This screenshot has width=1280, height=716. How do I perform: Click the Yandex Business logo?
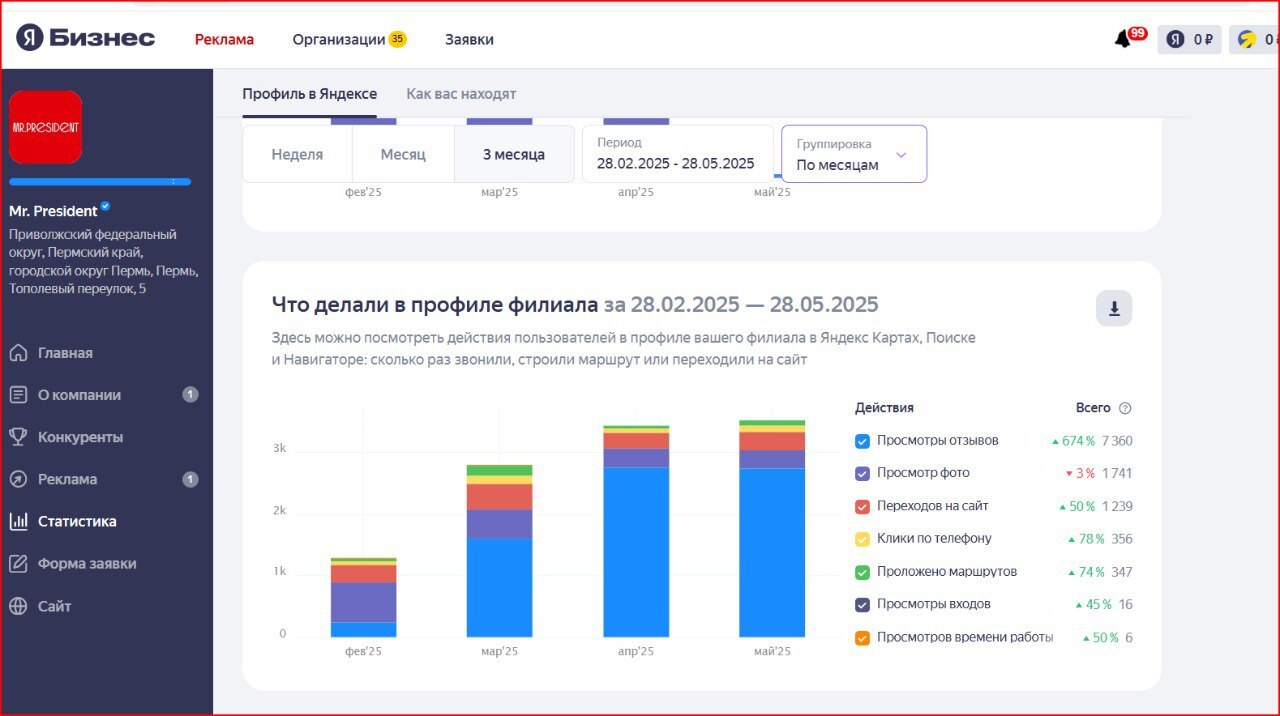click(85, 39)
